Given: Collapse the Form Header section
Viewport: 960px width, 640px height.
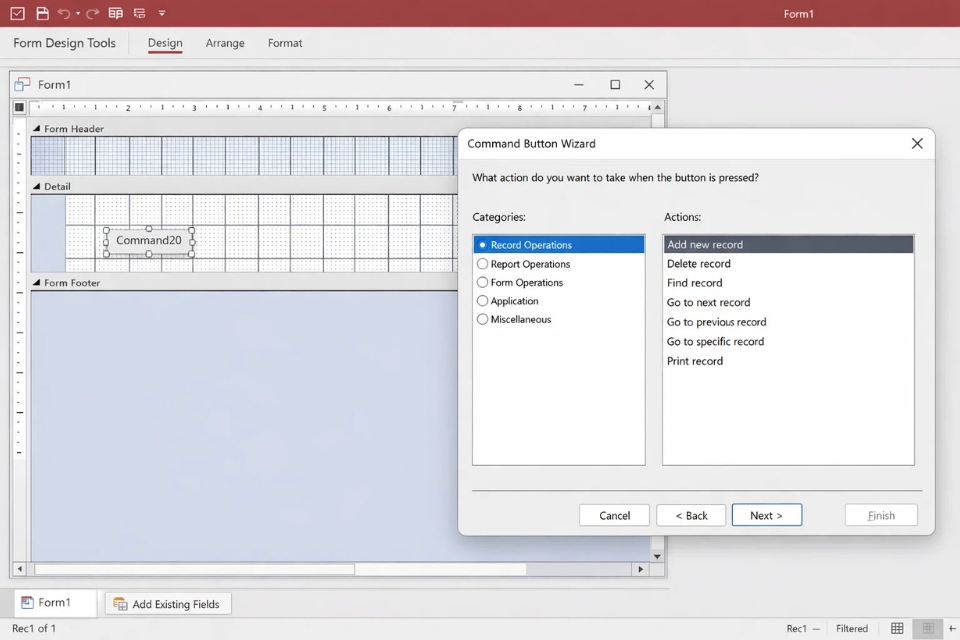Looking at the screenshot, I should [x=37, y=129].
